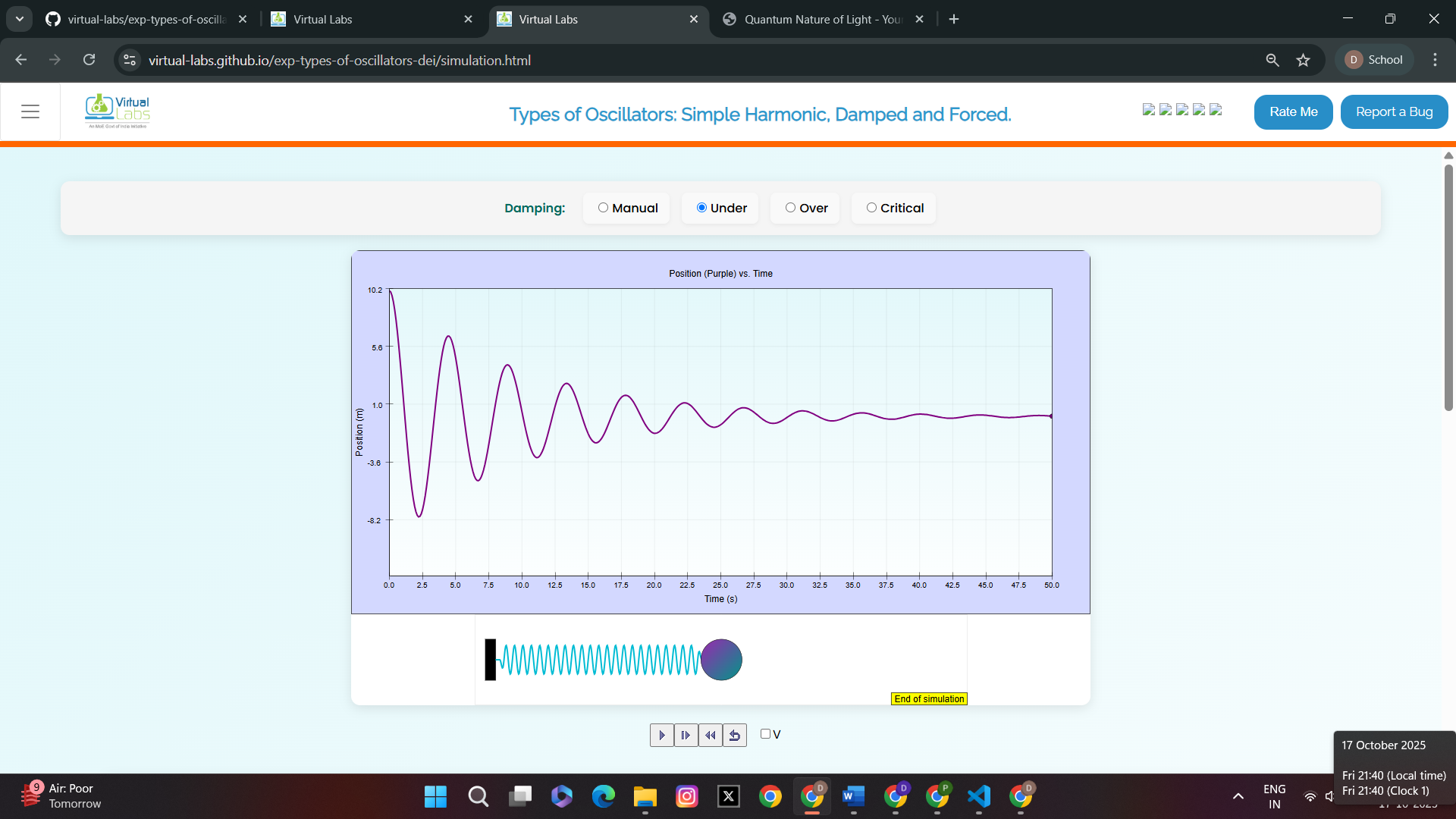The image size is (1456, 819).
Task: Click the Play simulation control
Action: [x=661, y=734]
